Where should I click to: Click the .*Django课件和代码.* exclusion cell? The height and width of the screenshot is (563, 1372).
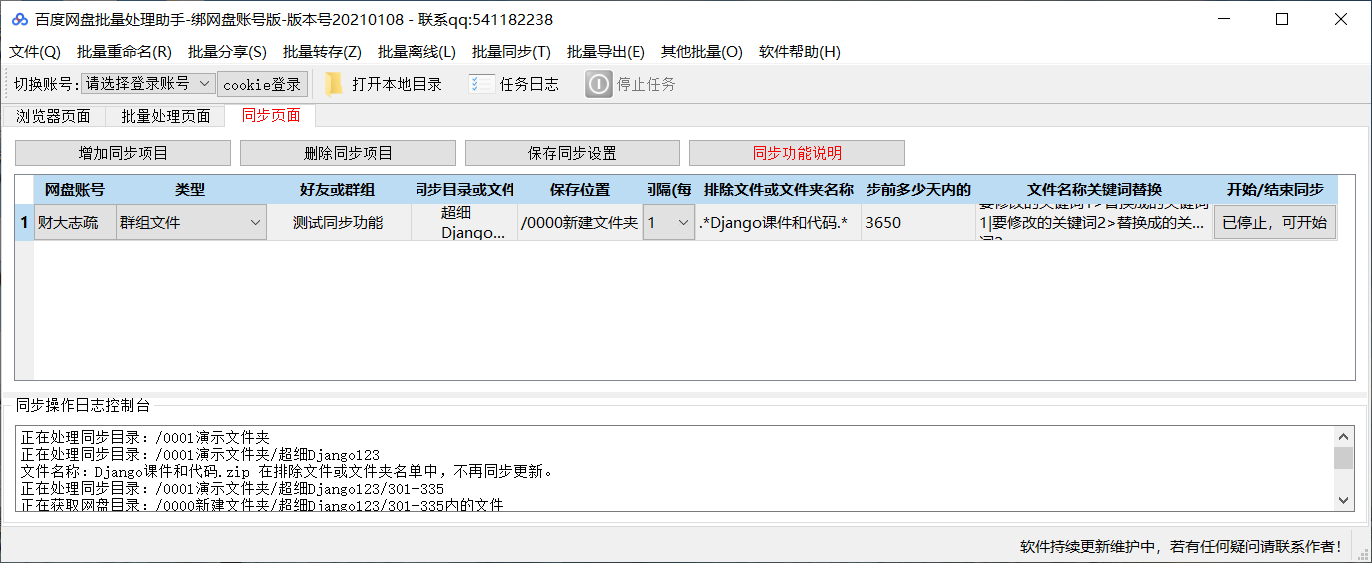point(779,222)
